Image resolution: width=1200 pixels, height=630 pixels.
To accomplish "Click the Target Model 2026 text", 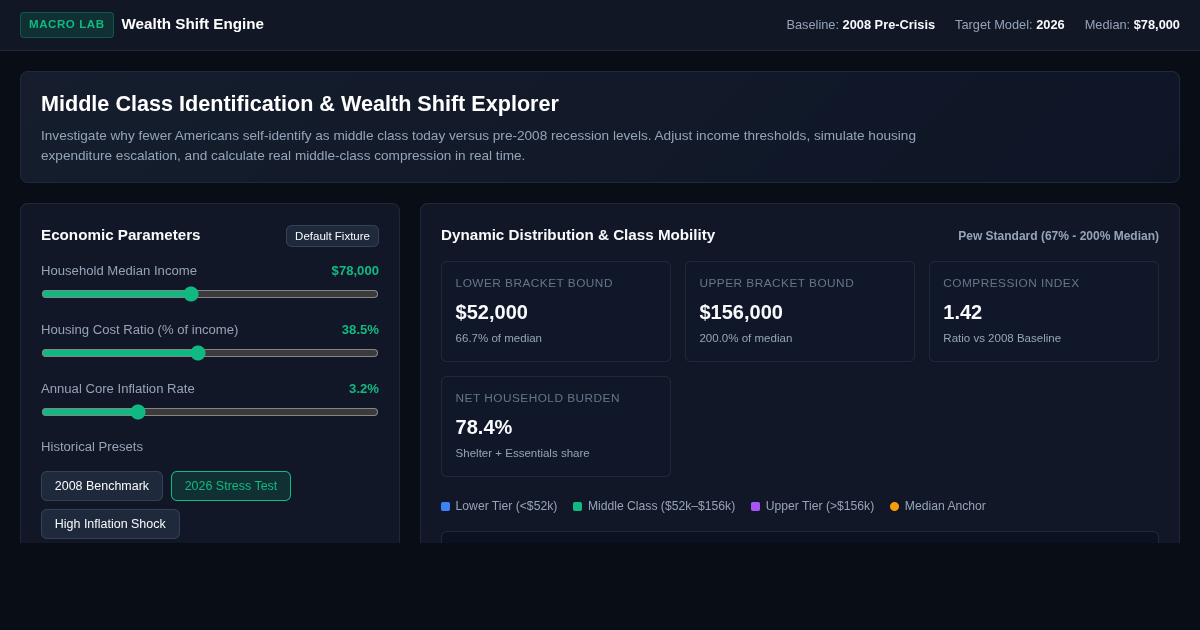I will (x=1010, y=25).
